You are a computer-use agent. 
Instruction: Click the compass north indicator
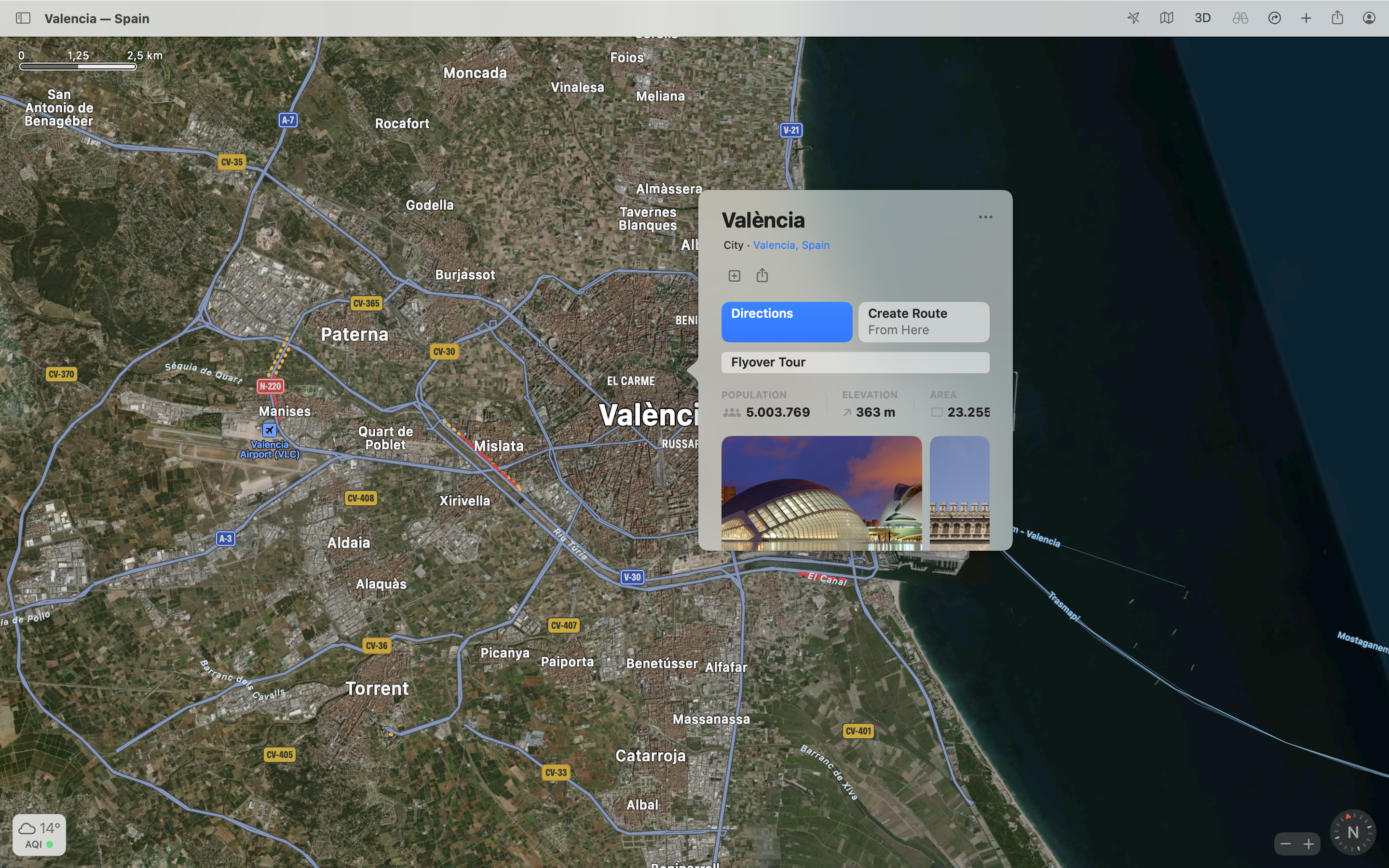coord(1353,832)
